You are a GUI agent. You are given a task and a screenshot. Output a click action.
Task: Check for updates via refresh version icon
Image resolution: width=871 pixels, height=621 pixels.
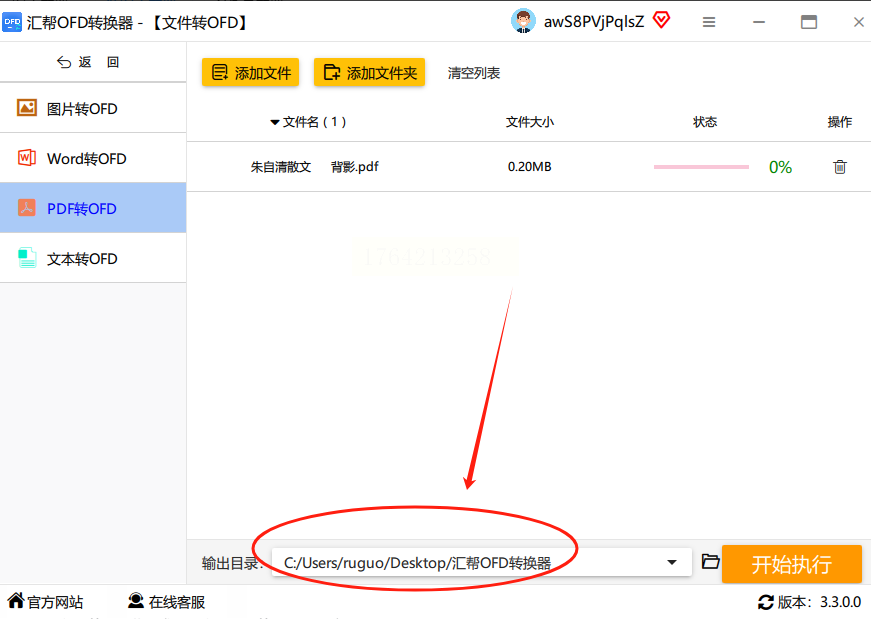pos(765,602)
